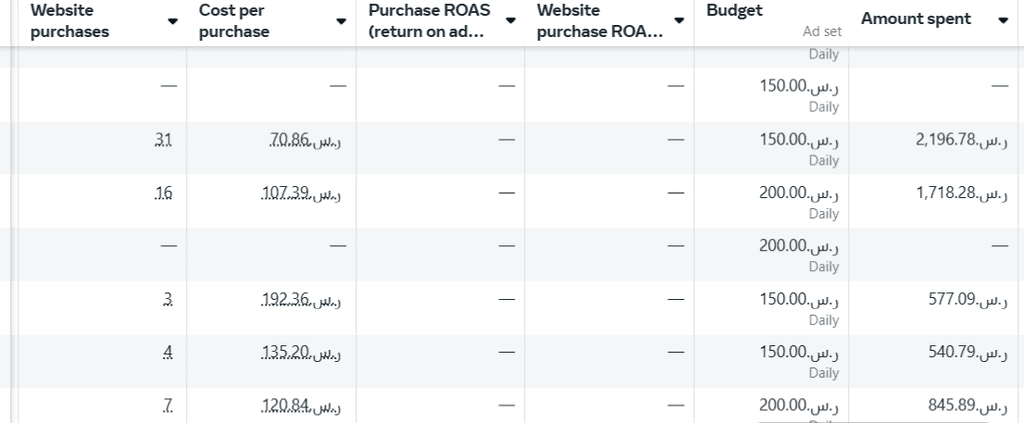
Task: Open the 31 website purchases value
Action: point(164,140)
